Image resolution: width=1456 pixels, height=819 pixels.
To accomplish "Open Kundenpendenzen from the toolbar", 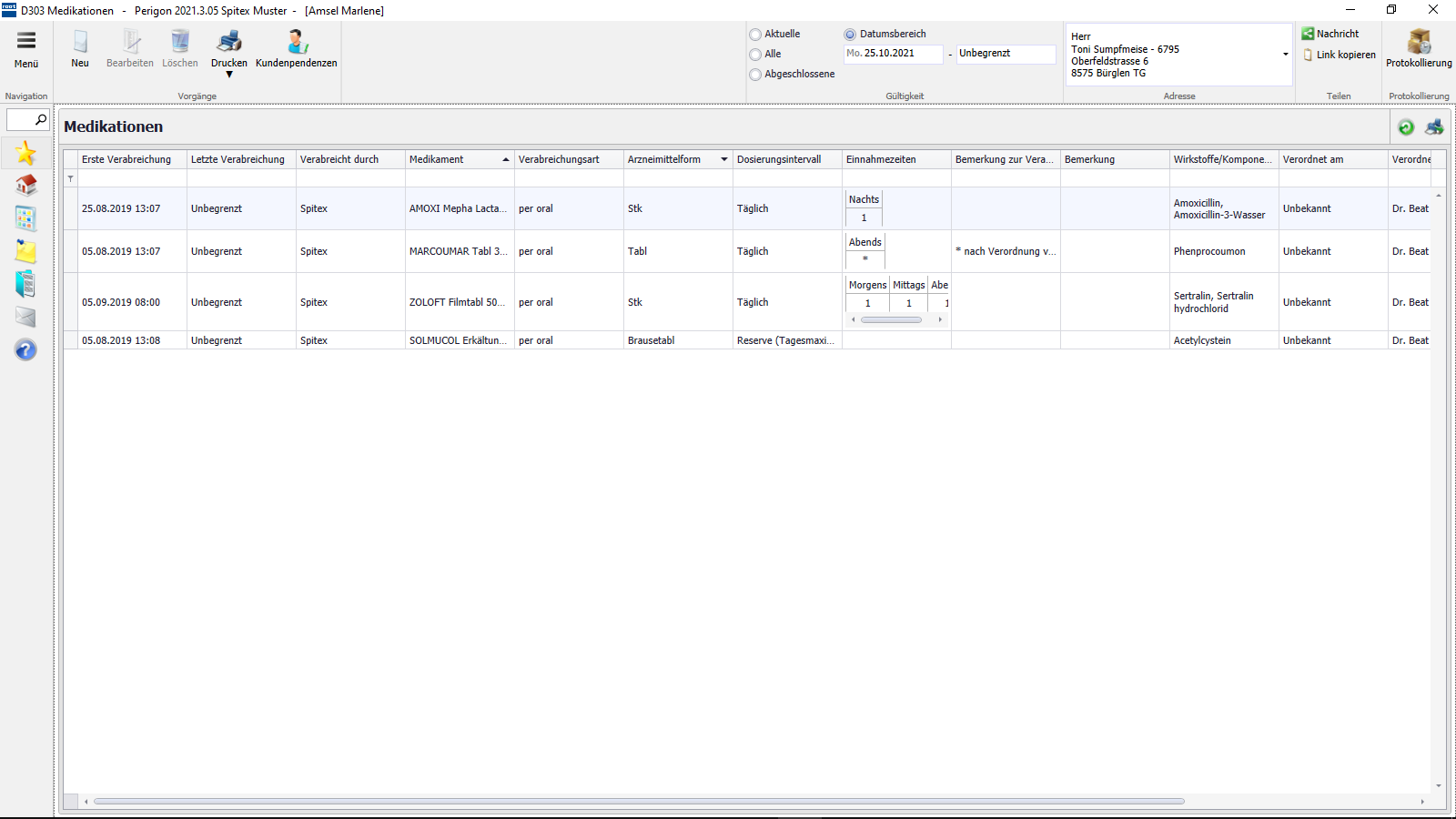I will click(297, 42).
